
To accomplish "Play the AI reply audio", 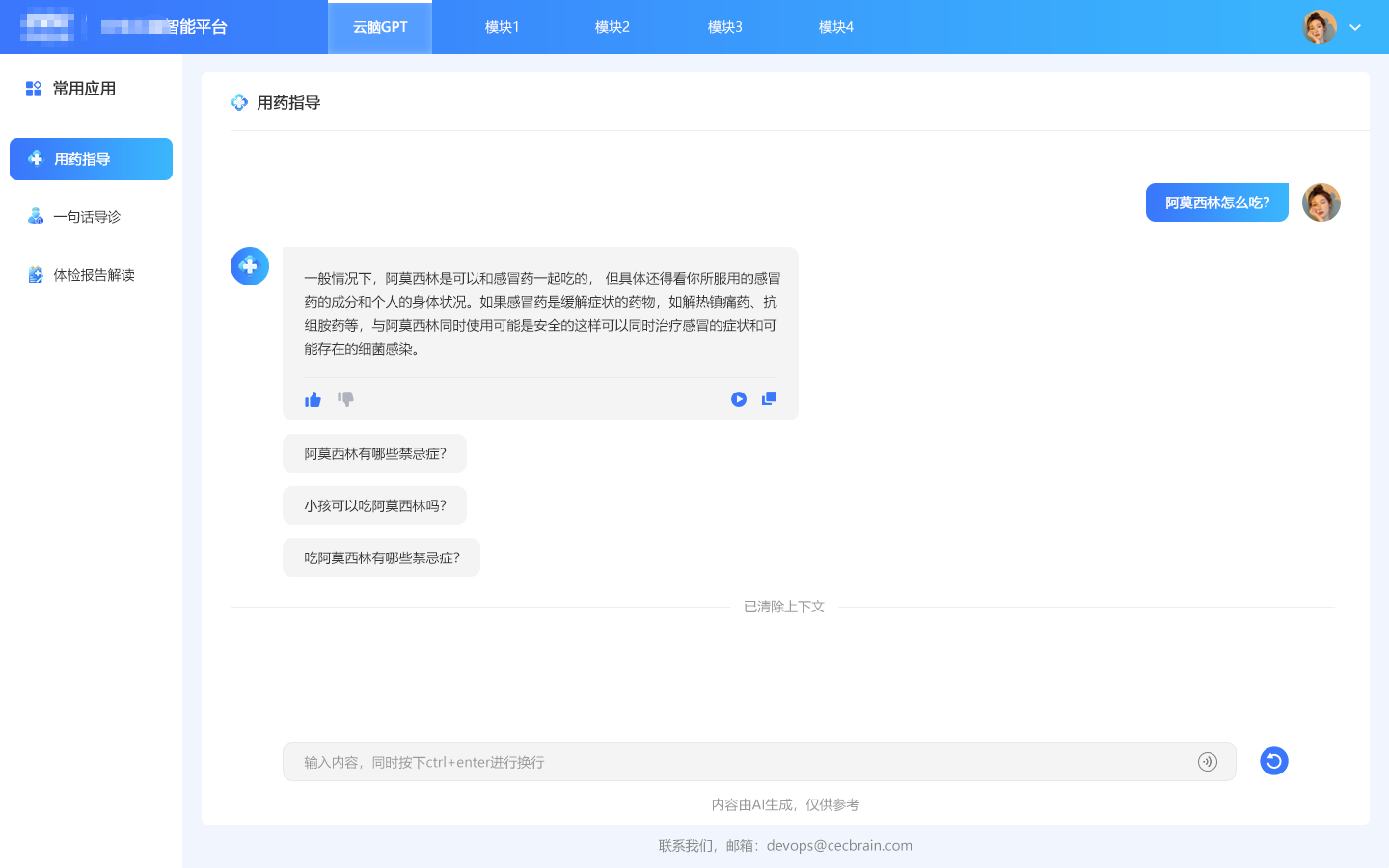I will [x=738, y=398].
